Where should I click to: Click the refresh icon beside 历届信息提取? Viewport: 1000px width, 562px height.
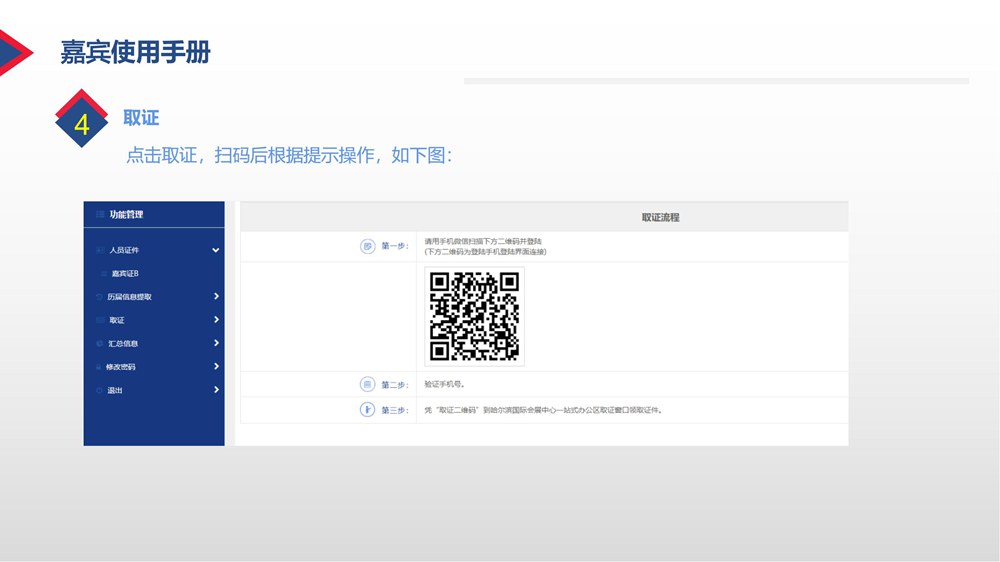99,297
